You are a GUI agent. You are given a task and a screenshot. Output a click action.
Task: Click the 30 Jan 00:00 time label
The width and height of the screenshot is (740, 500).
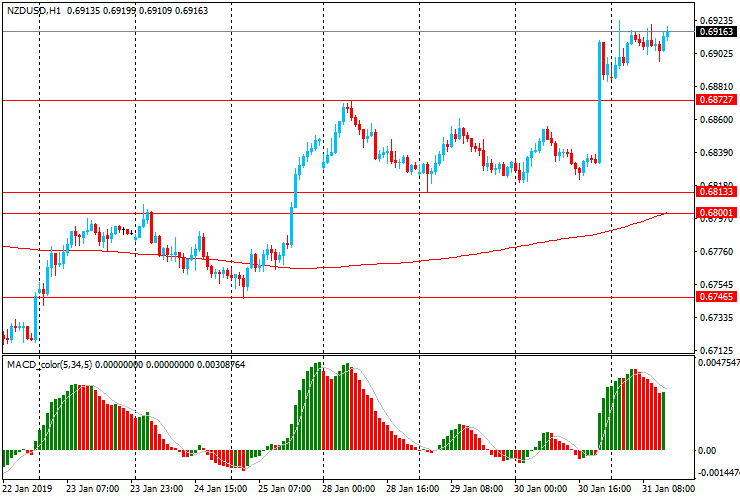(x=541, y=489)
